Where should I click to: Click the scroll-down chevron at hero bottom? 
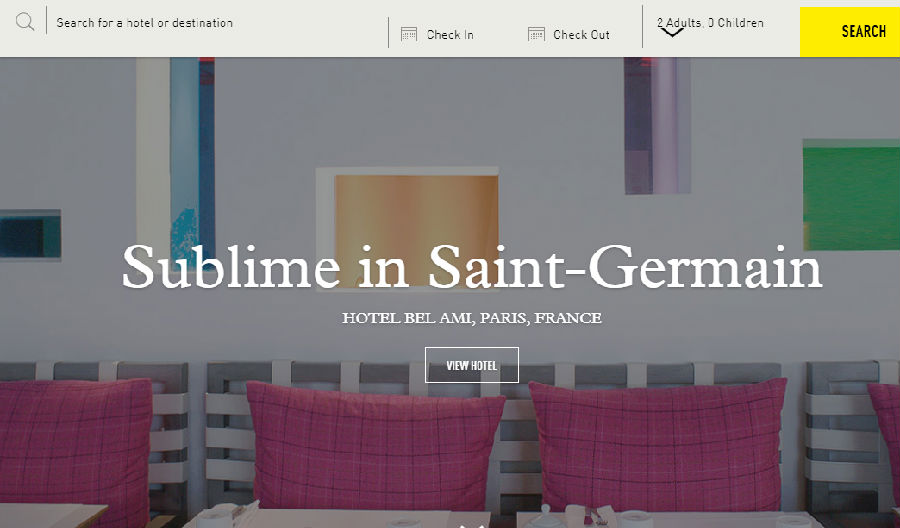click(476, 525)
